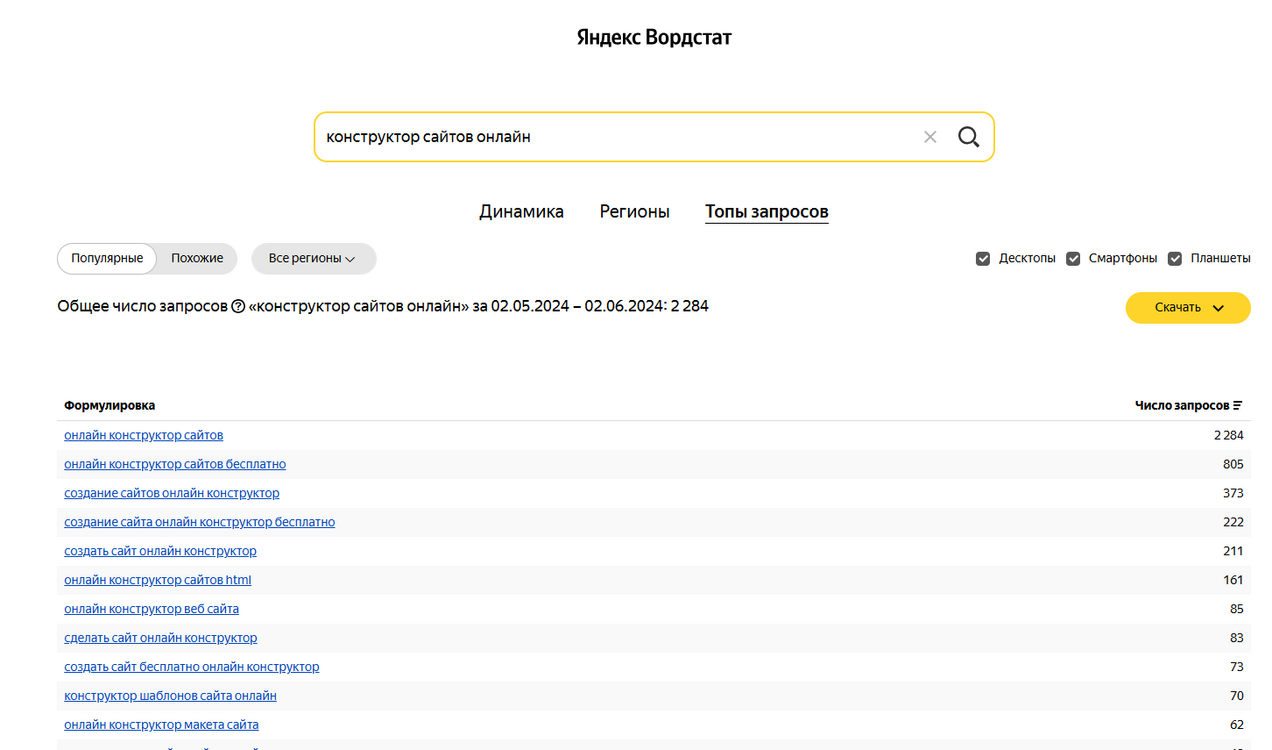Screen dimensions: 1272x750
Task: Click link создать сайт онлайн конструктор
Action: 160,551
